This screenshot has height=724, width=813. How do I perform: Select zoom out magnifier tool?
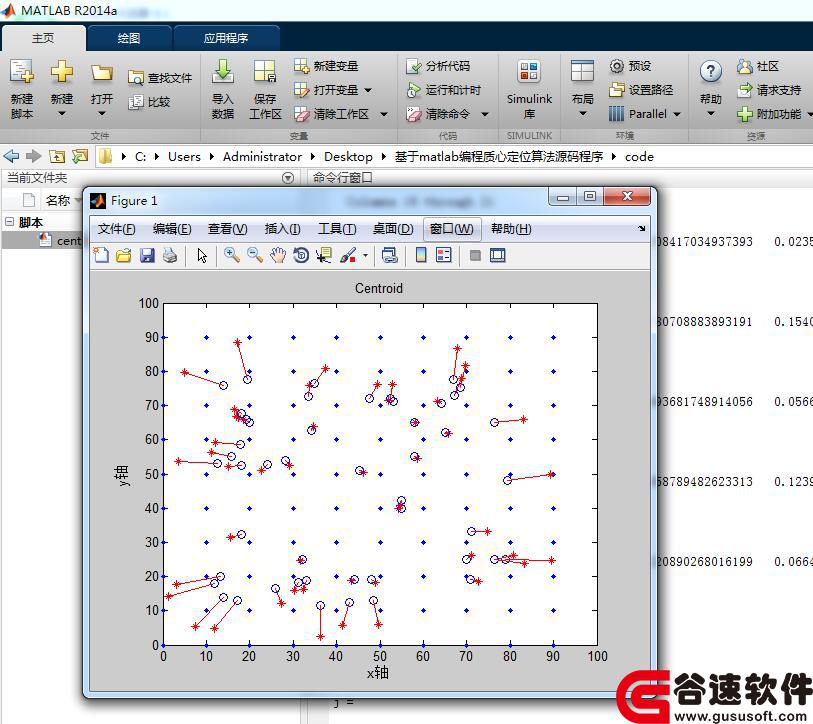point(255,255)
